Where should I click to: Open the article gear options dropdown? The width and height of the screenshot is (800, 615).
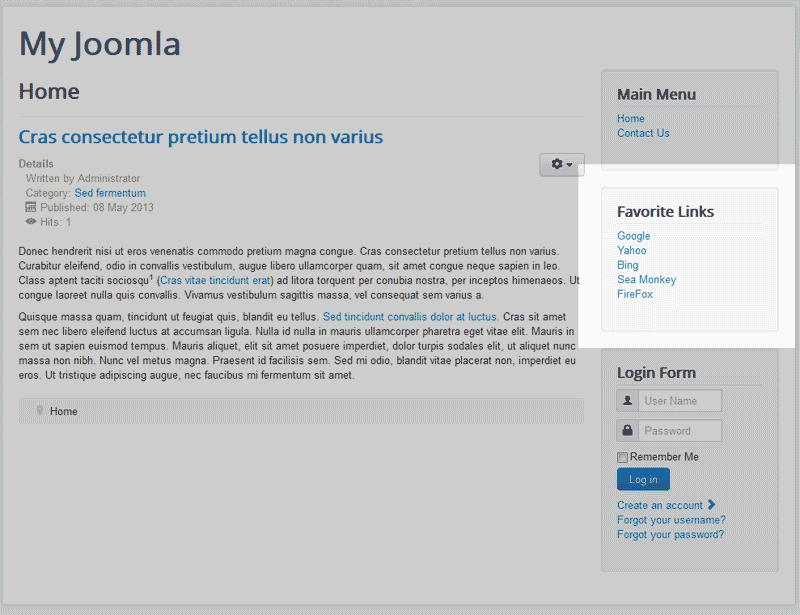561,164
